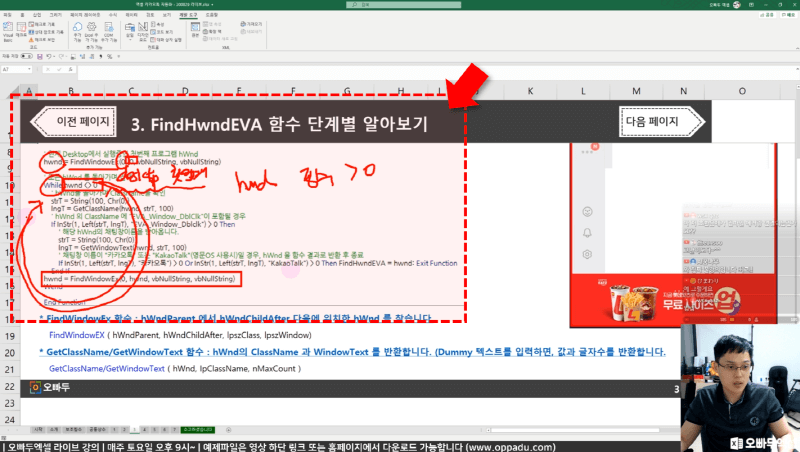Open the Visual Basic editor
This screenshot has height=452, width=800.
8,31
